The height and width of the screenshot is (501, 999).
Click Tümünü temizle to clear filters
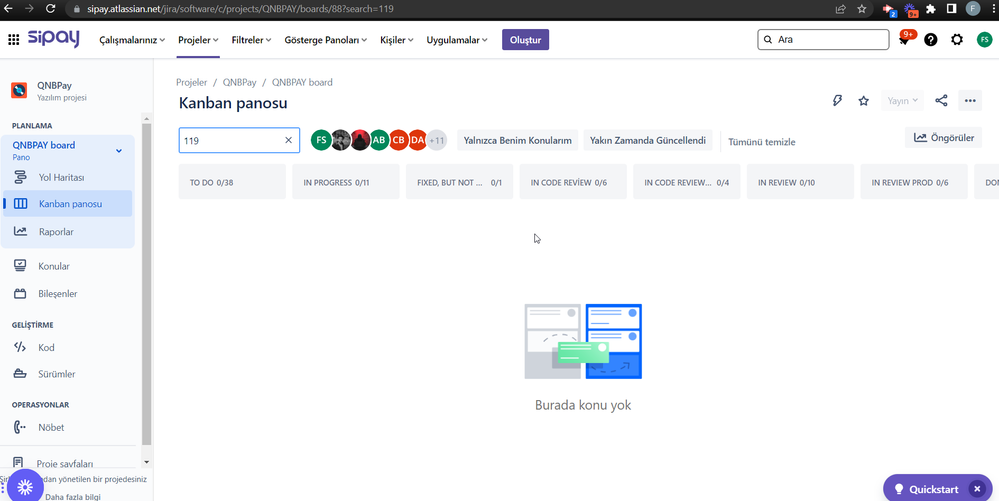click(761, 142)
